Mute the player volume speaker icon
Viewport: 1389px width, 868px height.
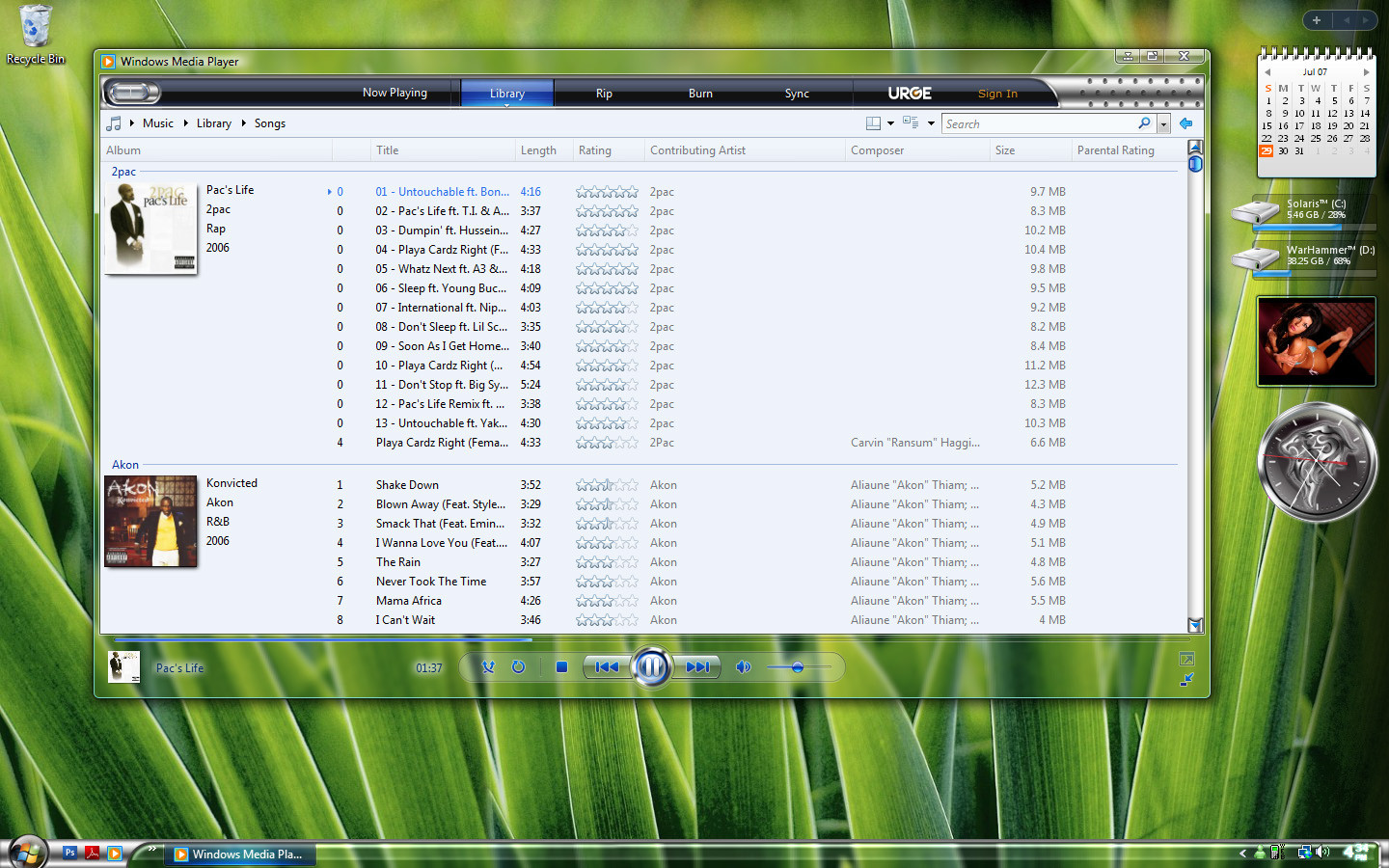(x=743, y=666)
